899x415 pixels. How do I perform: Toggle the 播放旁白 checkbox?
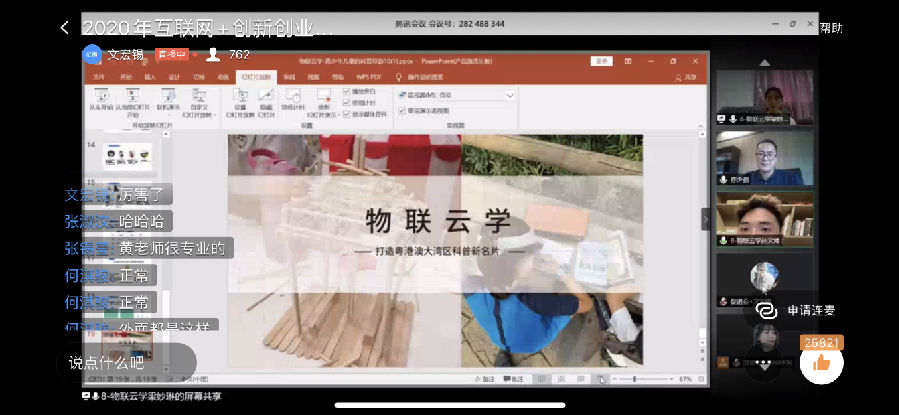[x=347, y=91]
